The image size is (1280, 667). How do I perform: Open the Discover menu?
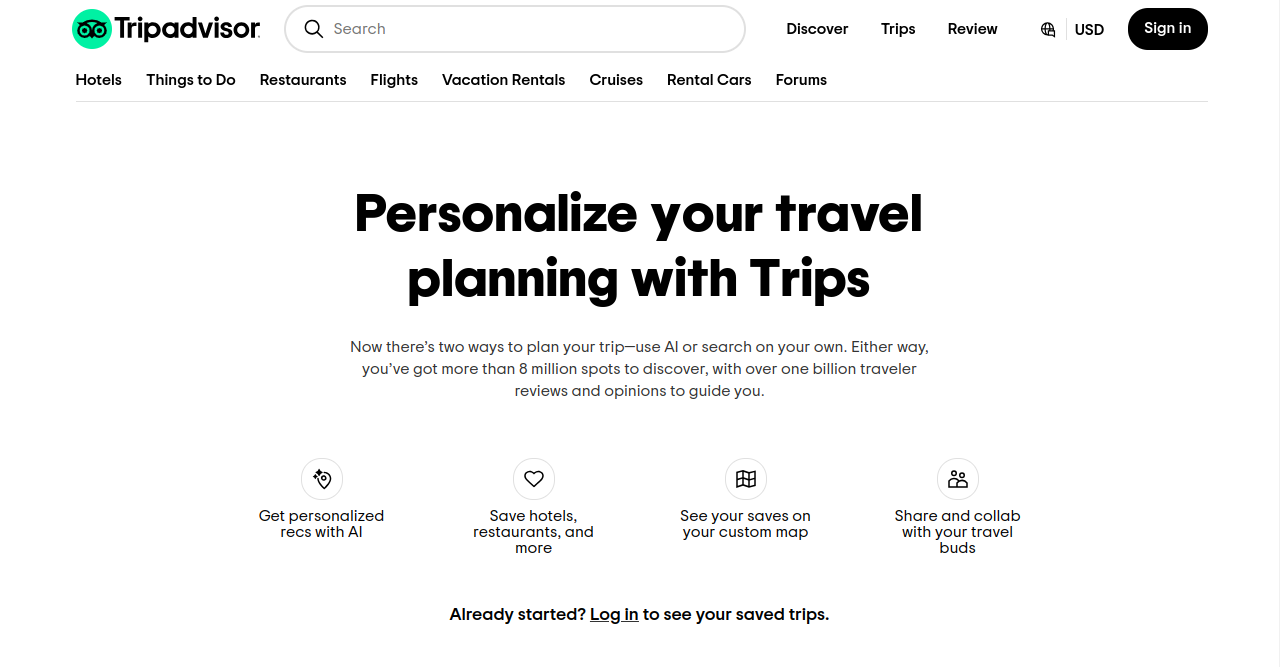pyautogui.click(x=817, y=29)
